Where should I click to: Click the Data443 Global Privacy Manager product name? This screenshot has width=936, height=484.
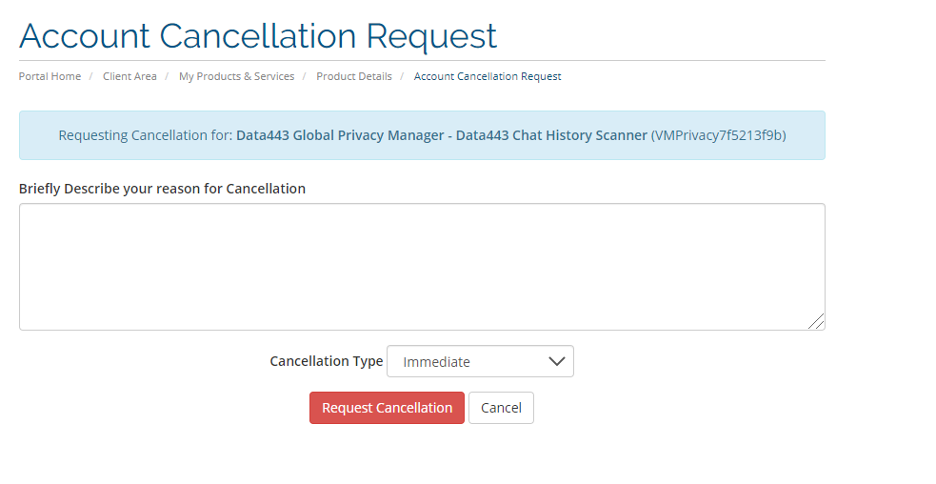(340, 135)
